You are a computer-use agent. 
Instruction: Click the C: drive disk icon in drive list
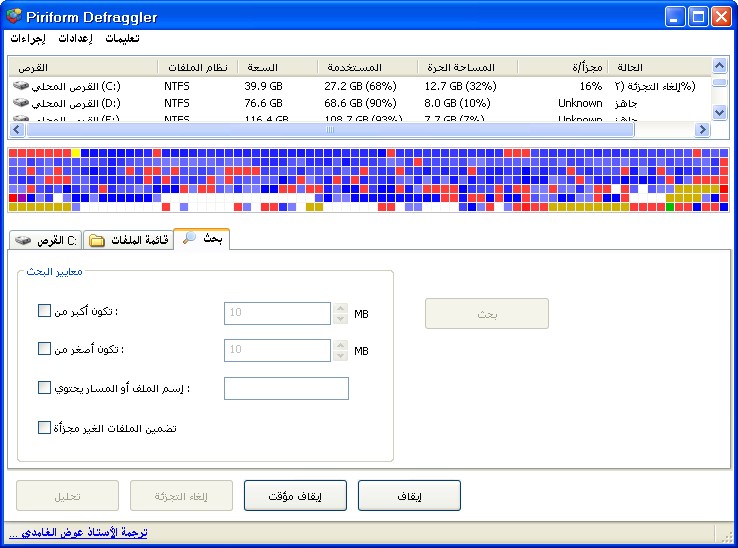pos(21,86)
